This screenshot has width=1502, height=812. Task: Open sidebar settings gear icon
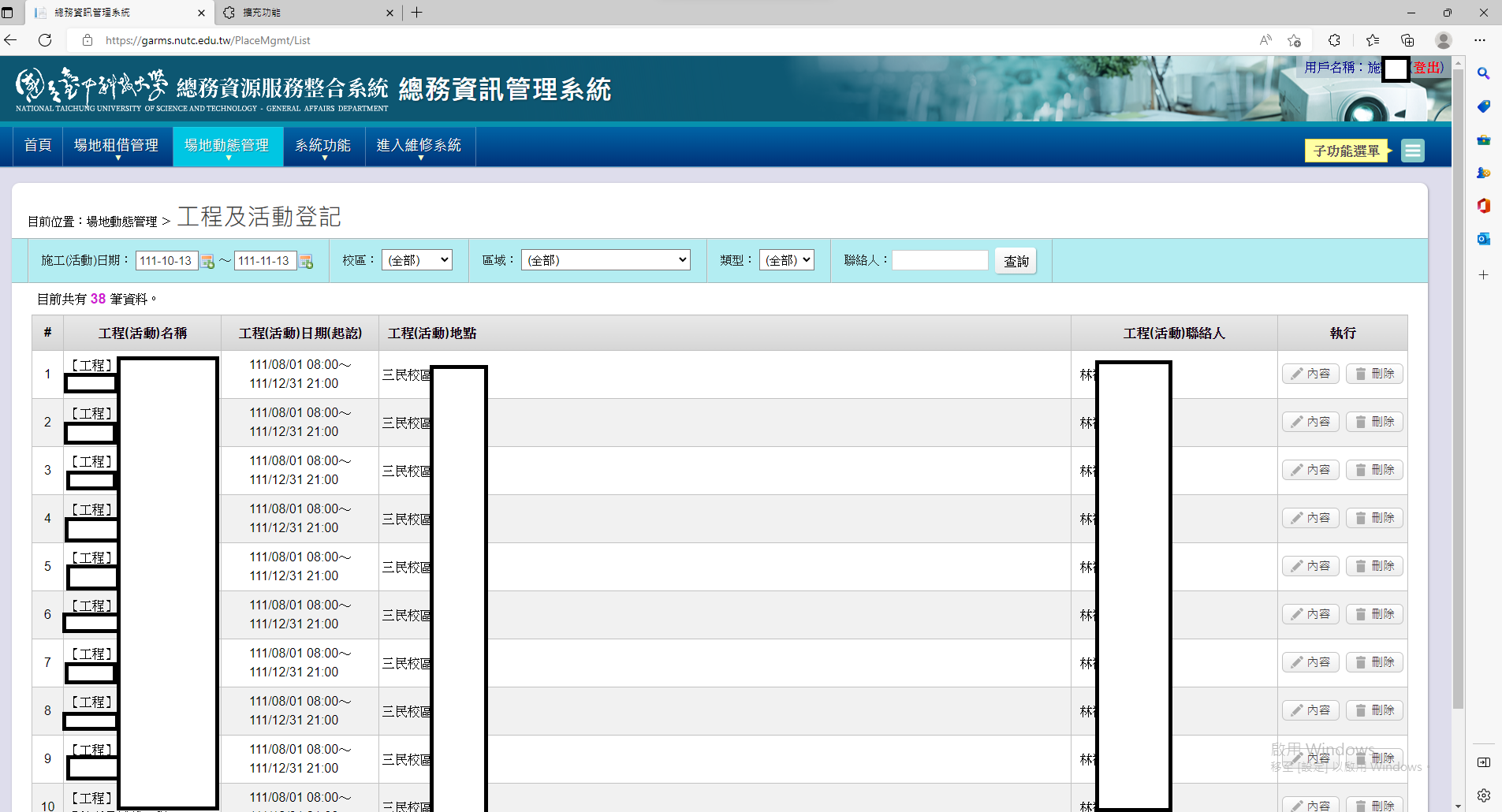coord(1483,795)
